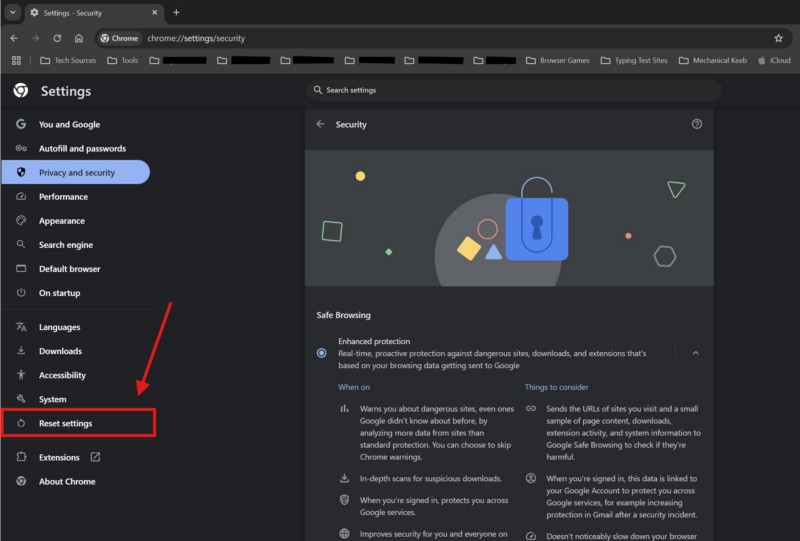Go to Autofill and passwords section
The height and width of the screenshot is (541, 800).
pos(82,149)
